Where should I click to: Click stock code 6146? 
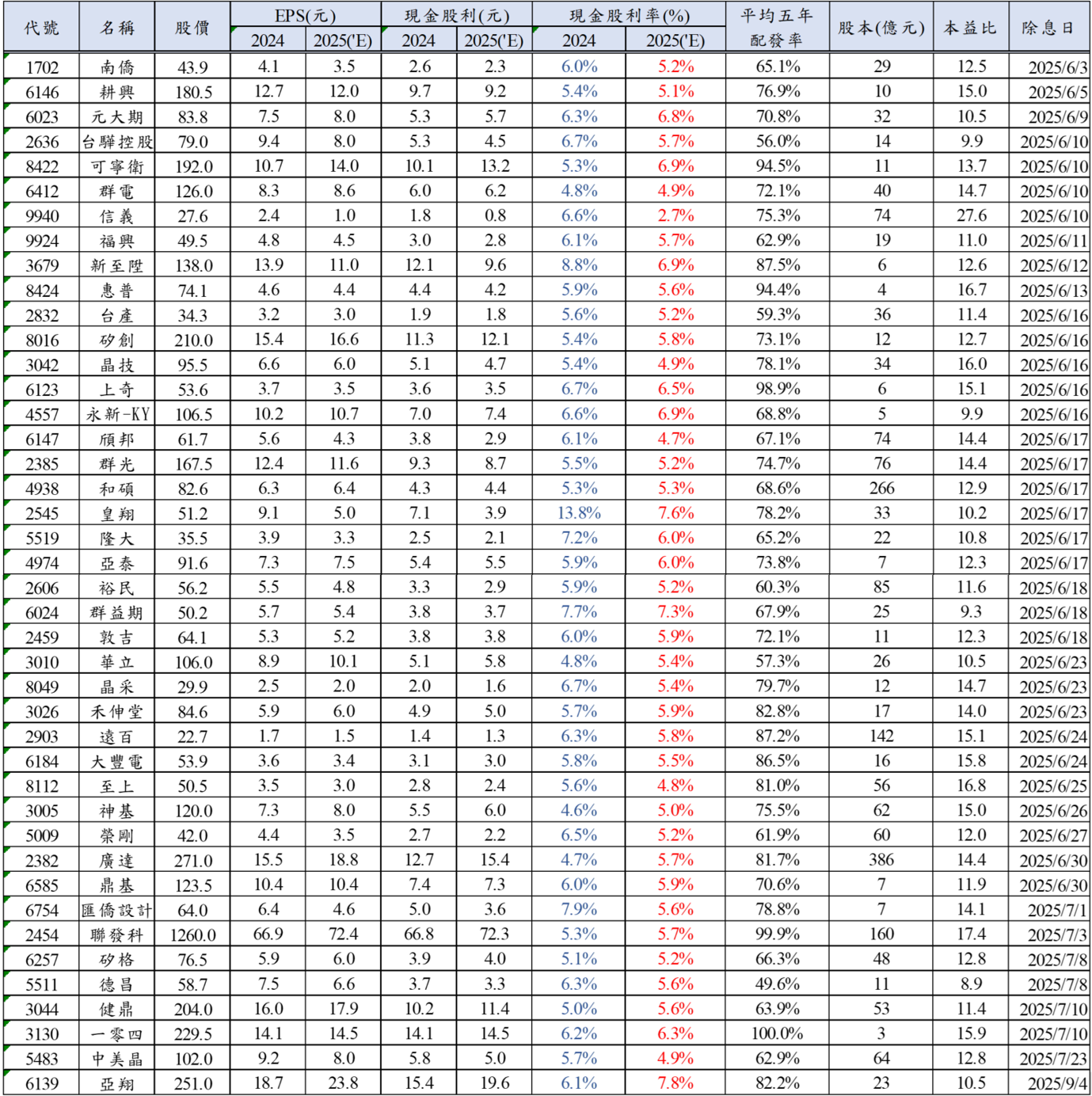pyautogui.click(x=41, y=92)
